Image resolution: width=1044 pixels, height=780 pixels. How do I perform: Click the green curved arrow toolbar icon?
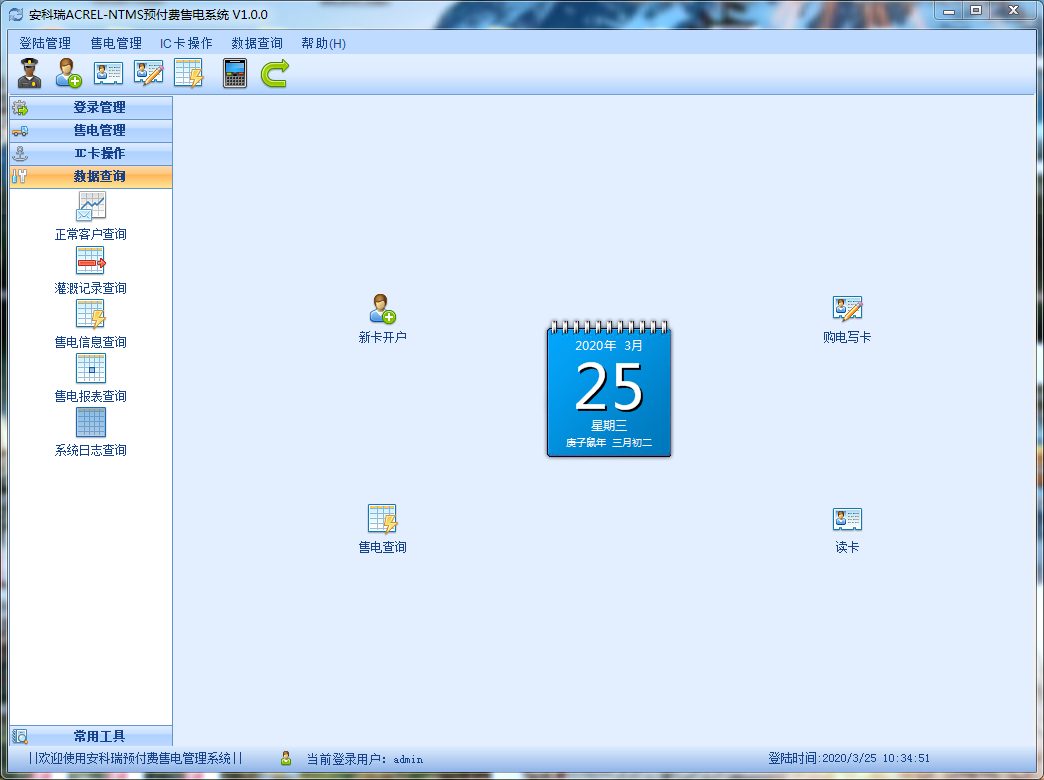coord(275,73)
